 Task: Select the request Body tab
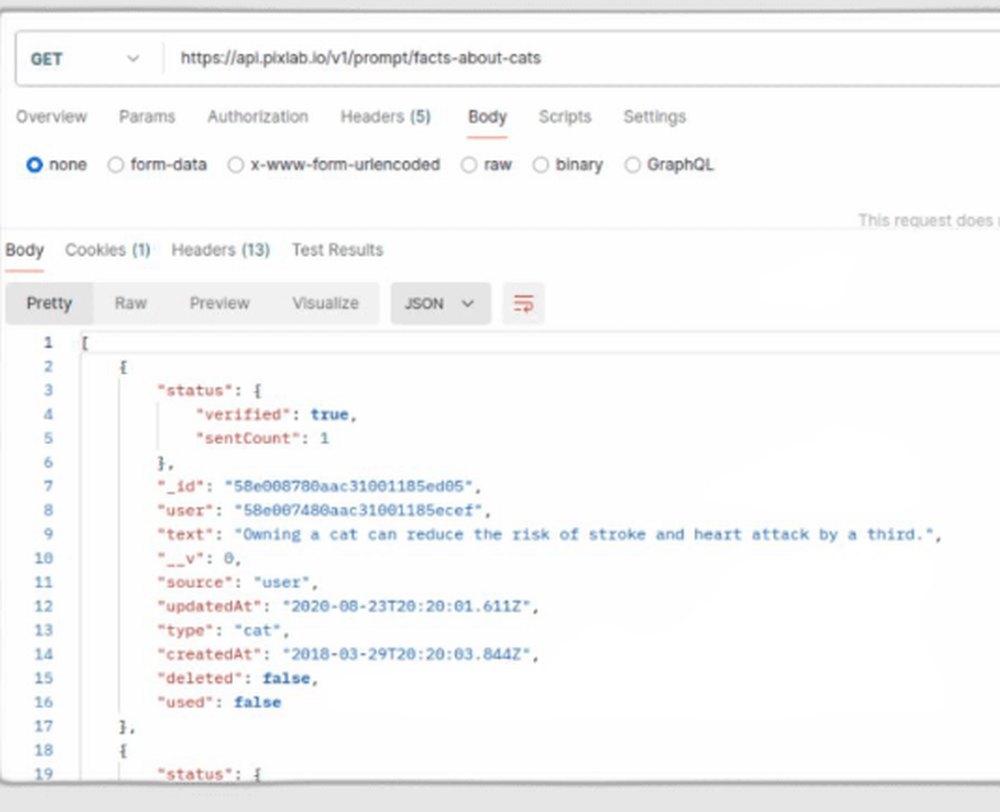(487, 117)
